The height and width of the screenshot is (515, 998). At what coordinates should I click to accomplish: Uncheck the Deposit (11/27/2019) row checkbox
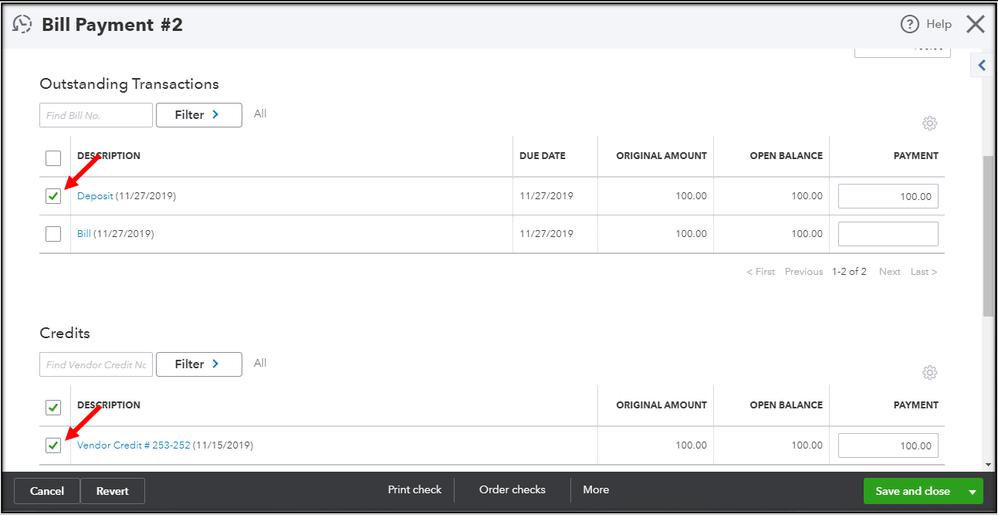point(53,196)
